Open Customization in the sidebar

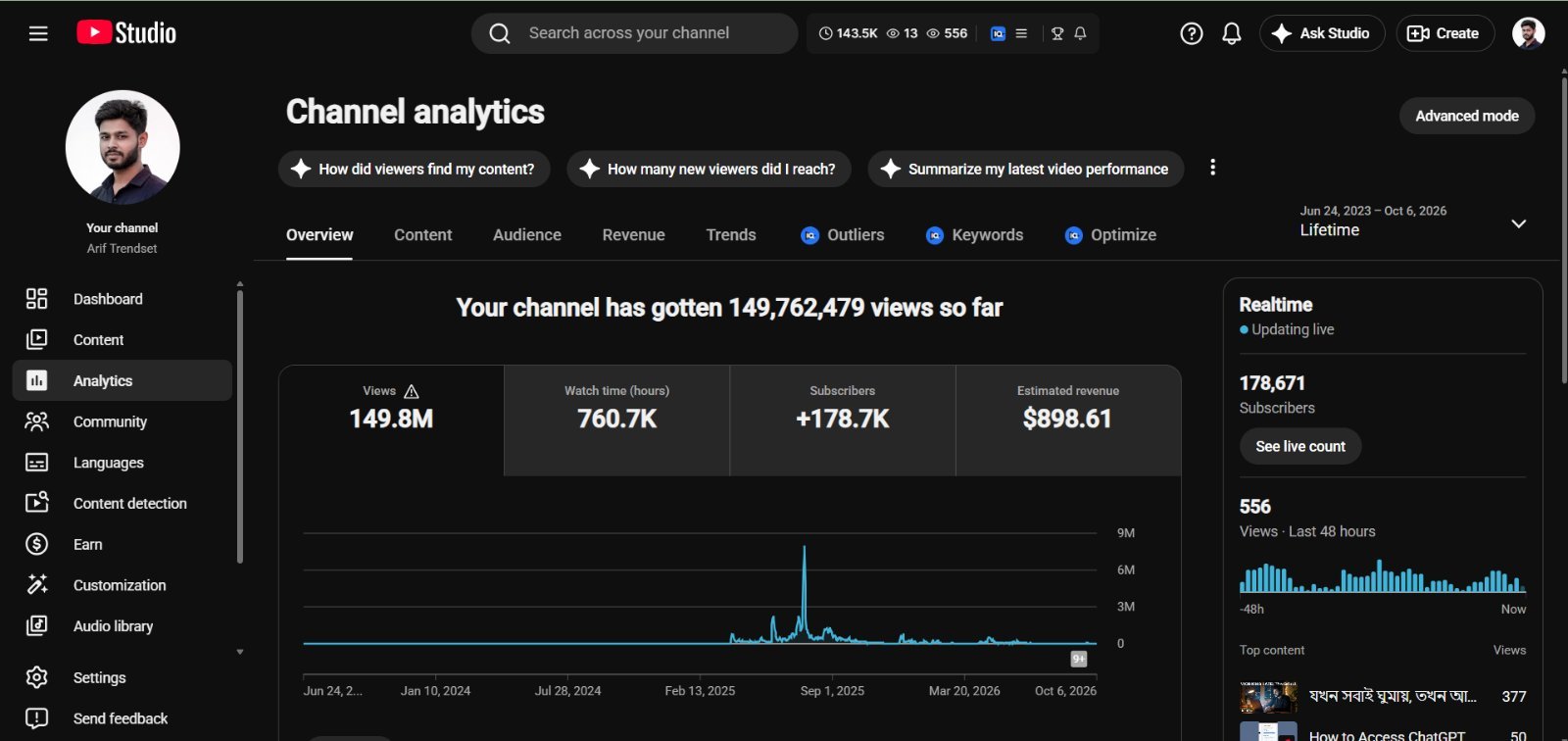tap(122, 585)
